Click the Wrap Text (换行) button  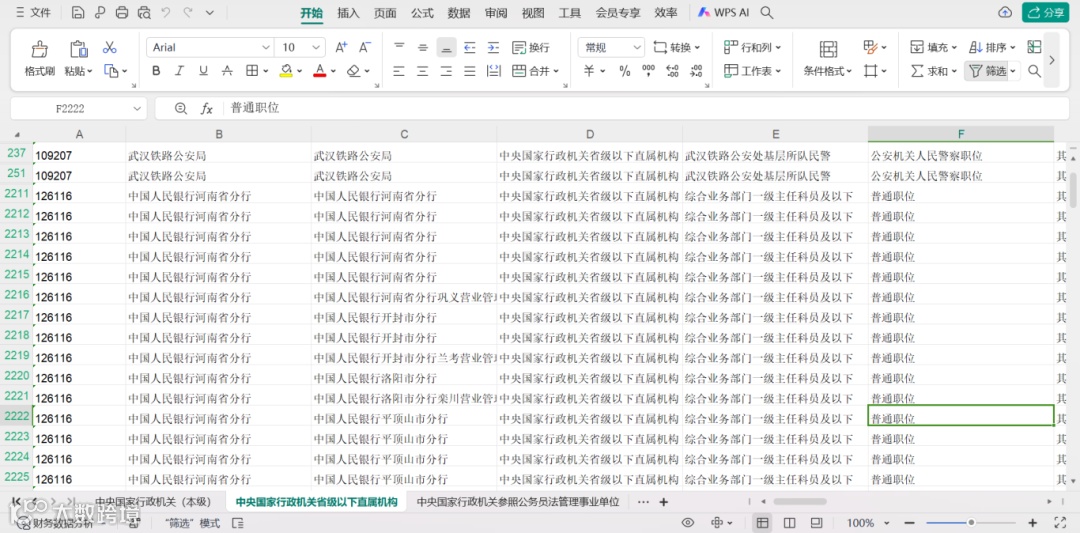[x=531, y=48]
